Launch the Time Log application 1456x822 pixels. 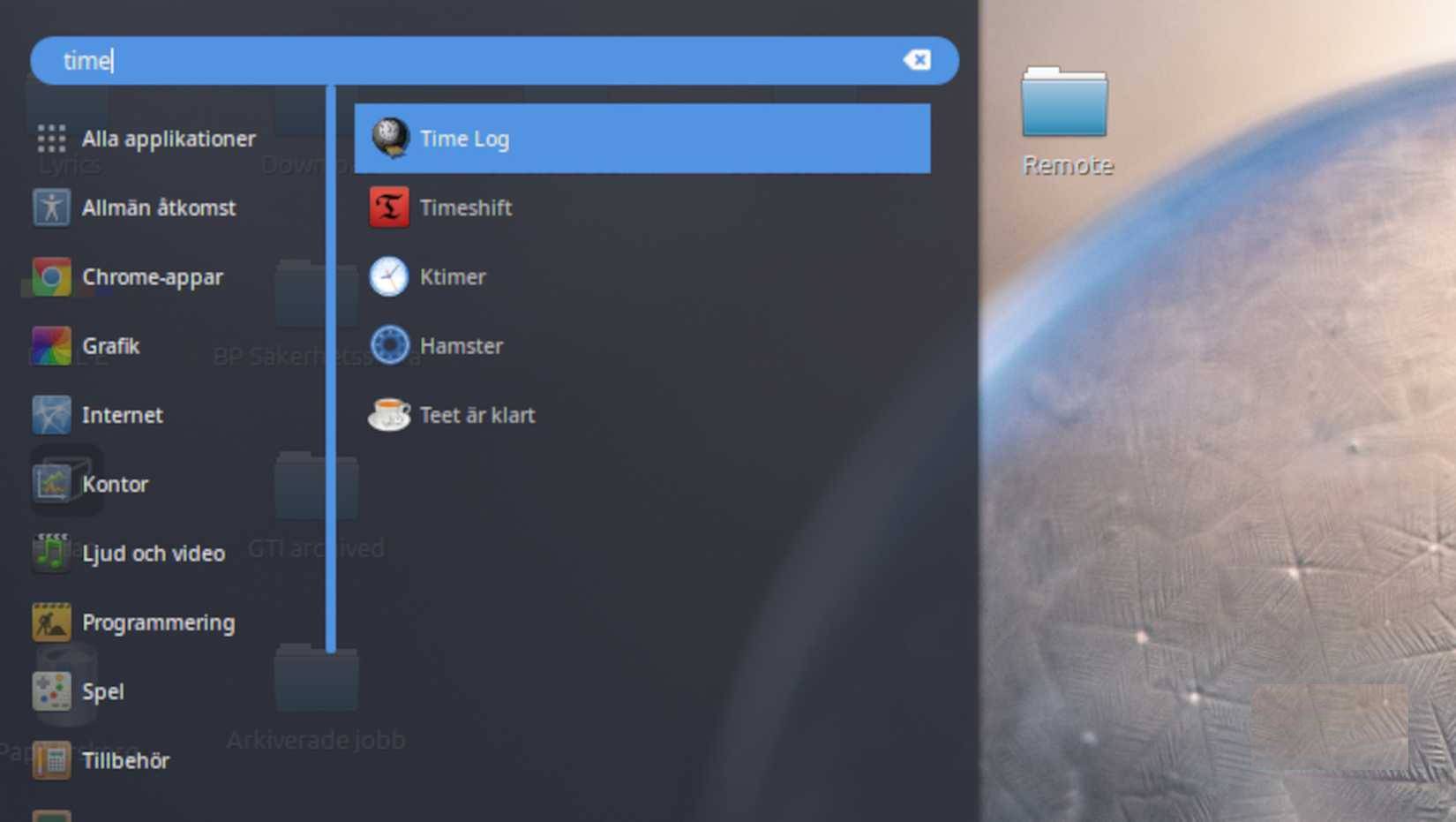(466, 139)
